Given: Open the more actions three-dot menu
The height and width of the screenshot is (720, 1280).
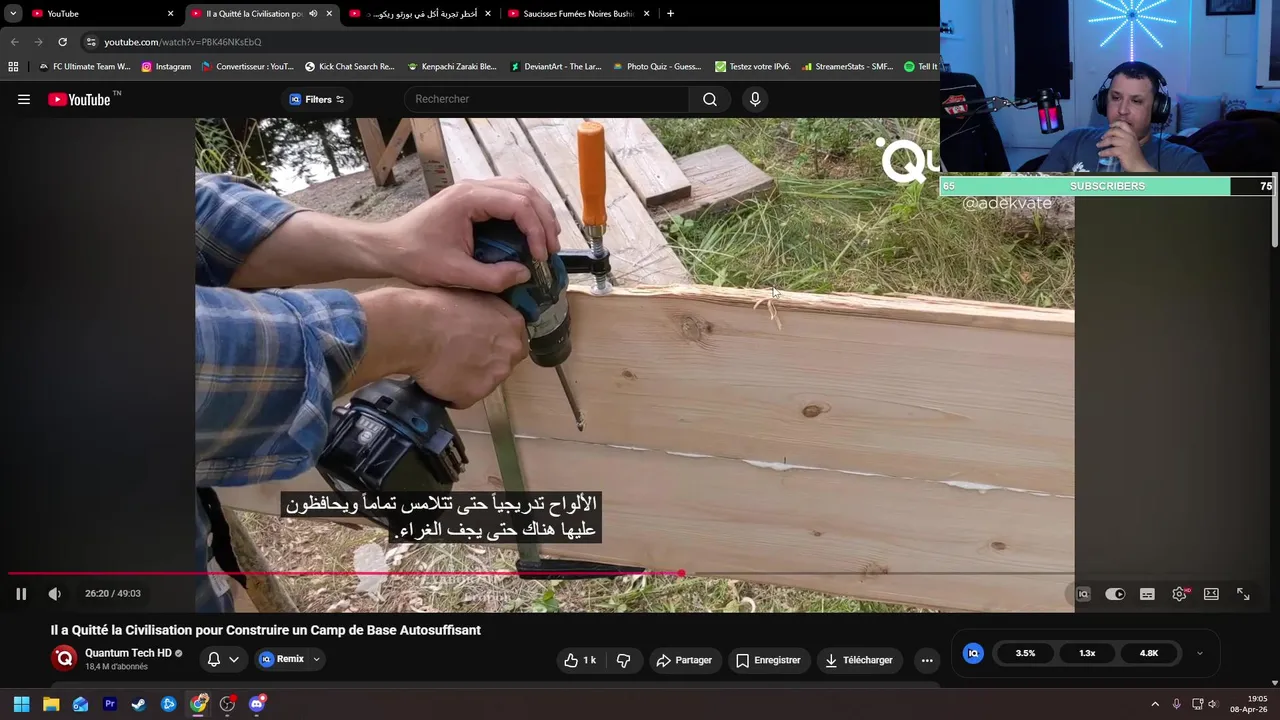Looking at the screenshot, I should pos(927,660).
